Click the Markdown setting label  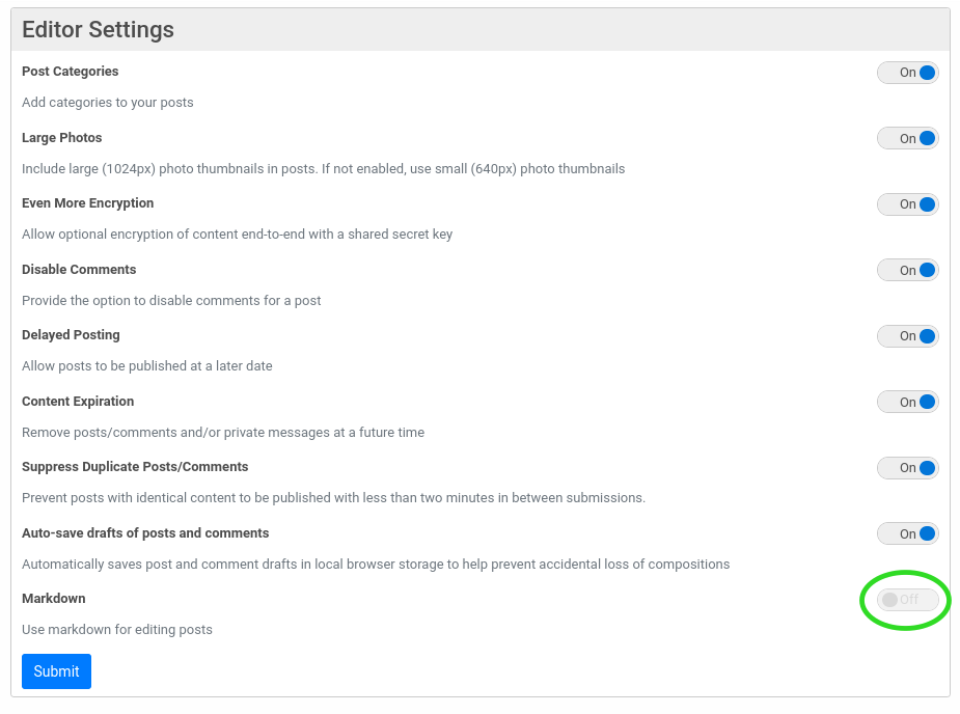(x=54, y=598)
